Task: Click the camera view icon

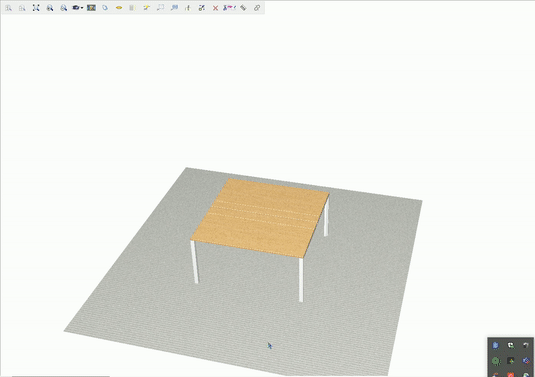Action: [x=76, y=8]
